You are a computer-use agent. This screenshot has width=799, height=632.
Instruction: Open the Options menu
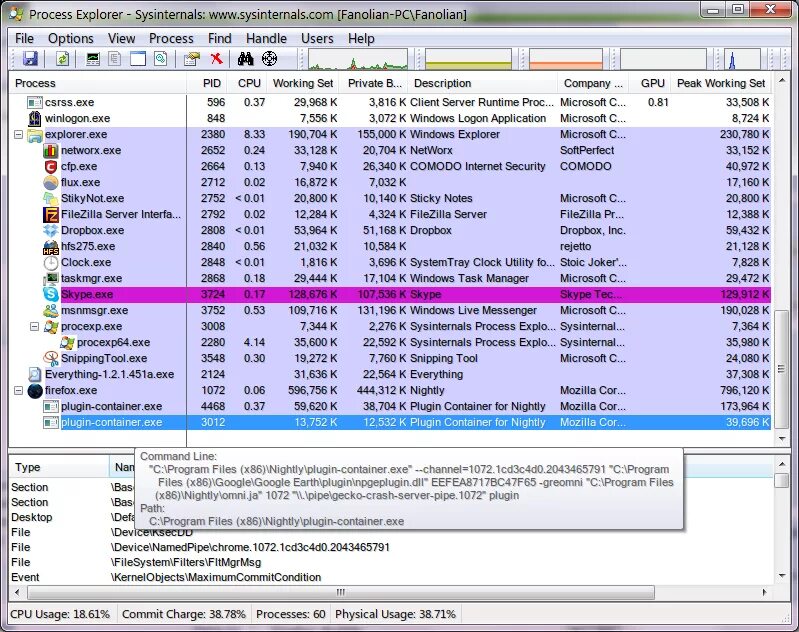pos(71,38)
